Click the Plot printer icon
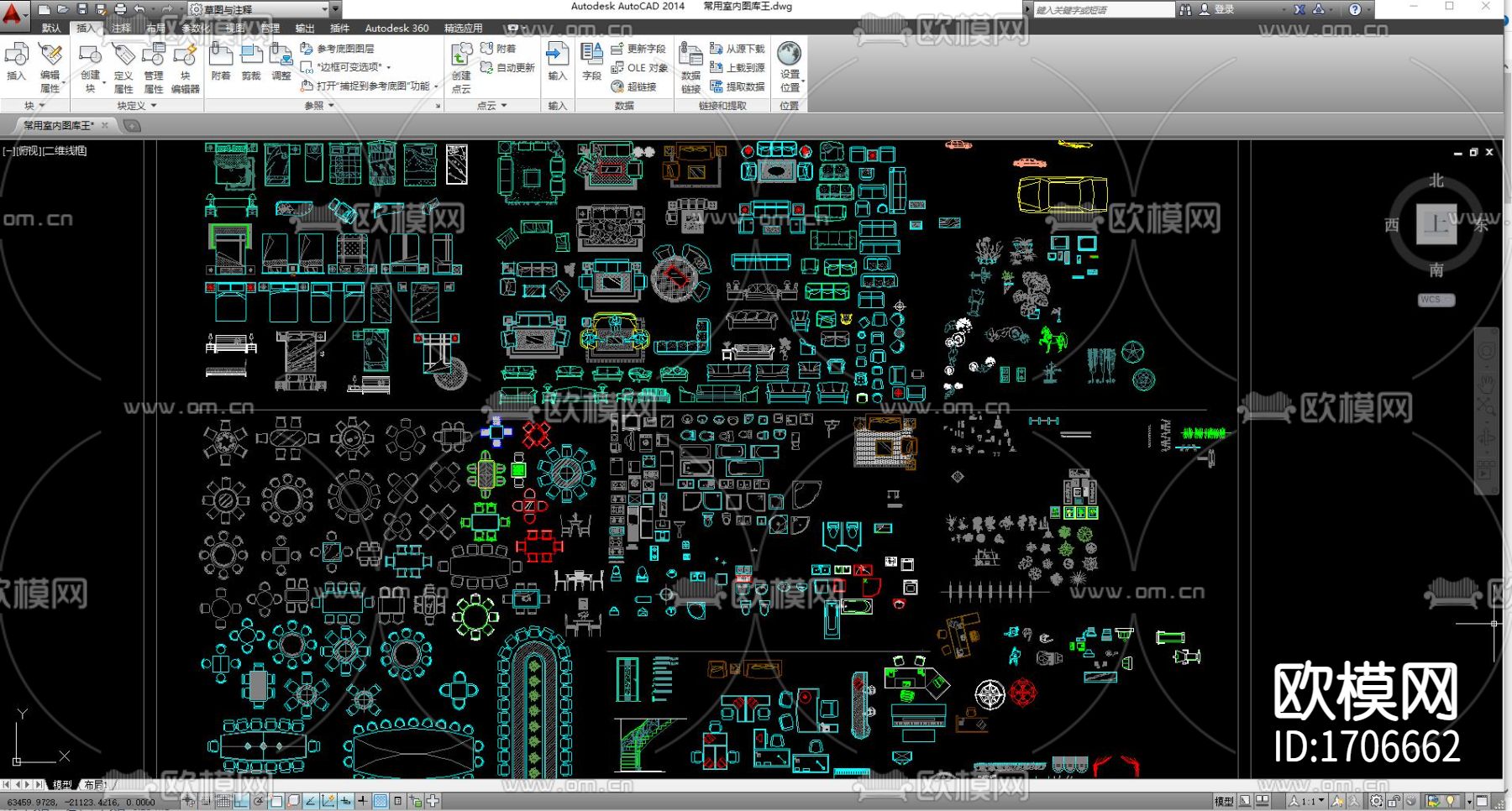Viewport: 1512px width, 811px height. pos(120,9)
